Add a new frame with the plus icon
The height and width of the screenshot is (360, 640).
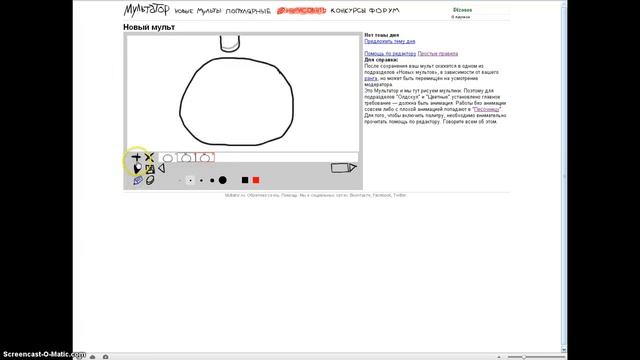coord(136,157)
